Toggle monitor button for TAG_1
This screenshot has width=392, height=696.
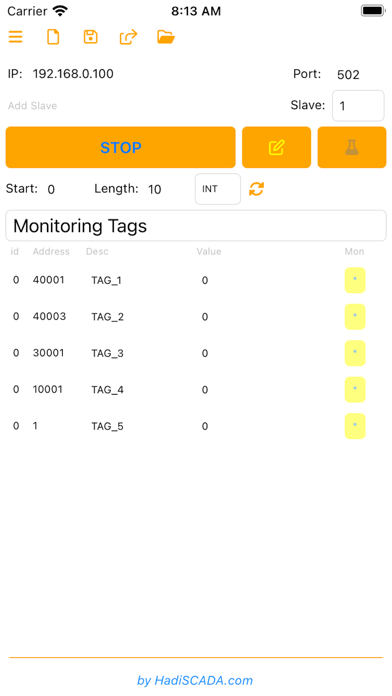355,280
